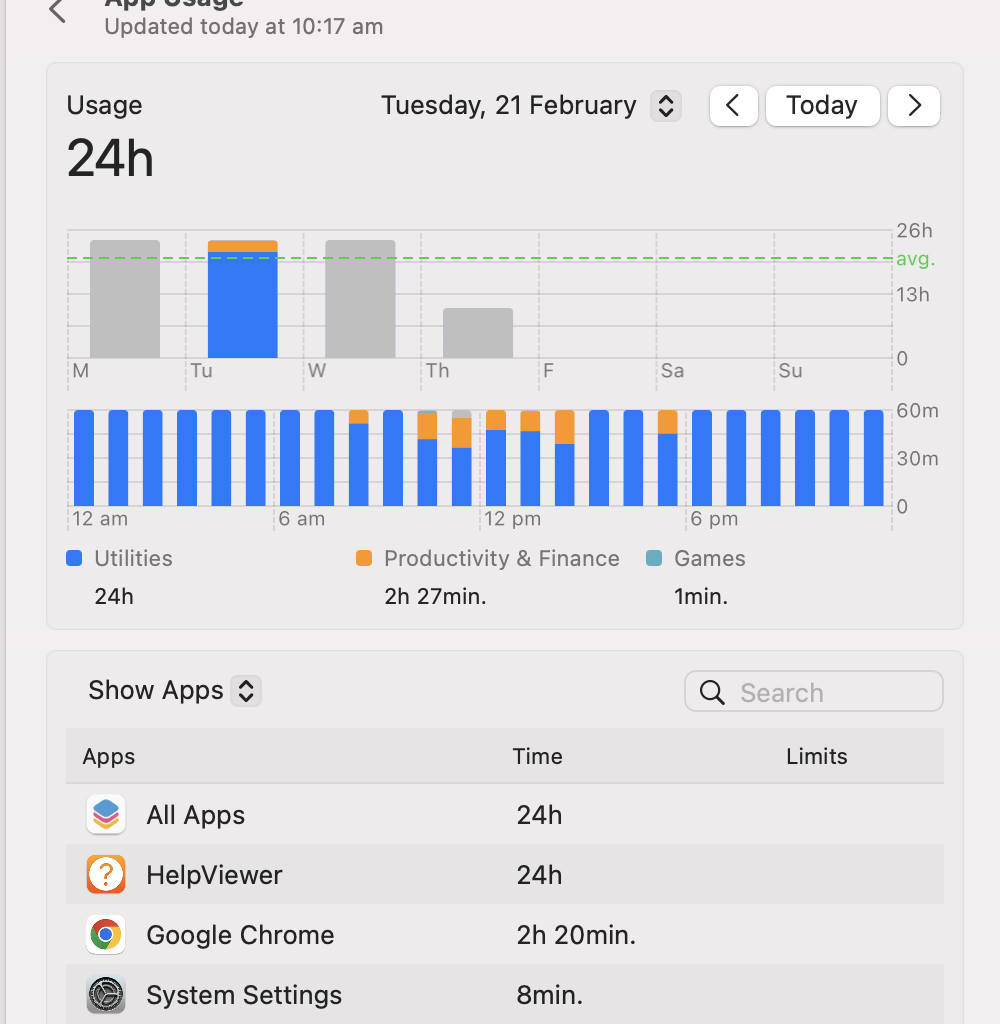Click the next day chevron arrow

[913, 105]
